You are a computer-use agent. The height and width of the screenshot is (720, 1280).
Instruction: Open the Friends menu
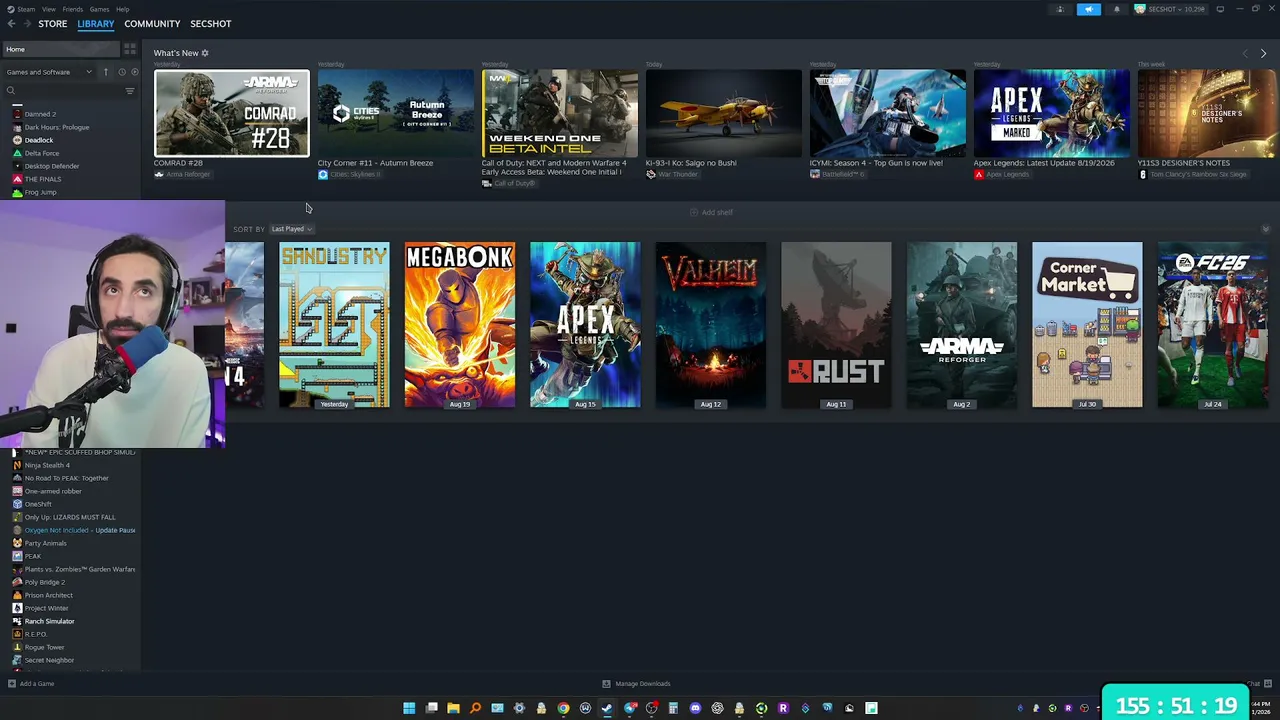(73, 9)
